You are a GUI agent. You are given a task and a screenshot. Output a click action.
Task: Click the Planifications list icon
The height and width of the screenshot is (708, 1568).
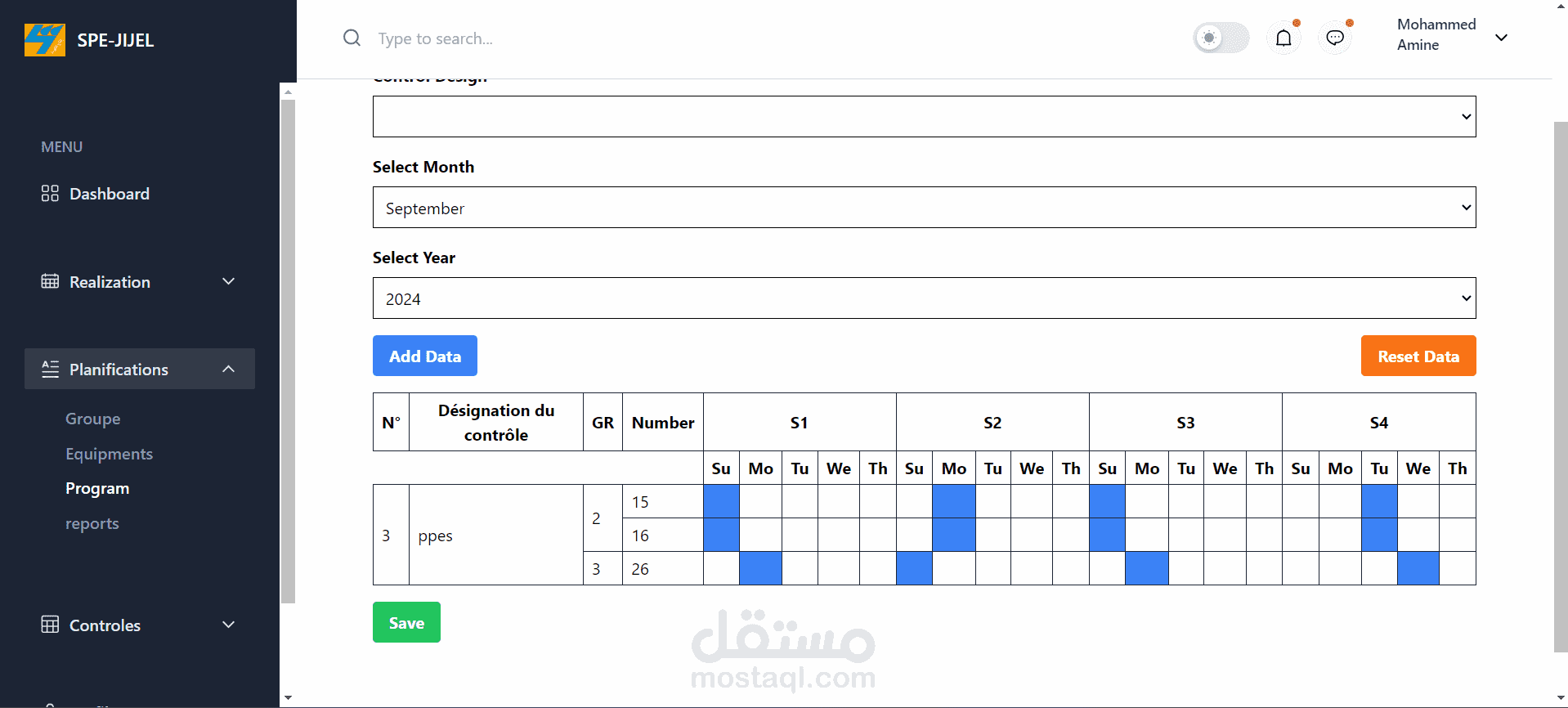point(50,370)
